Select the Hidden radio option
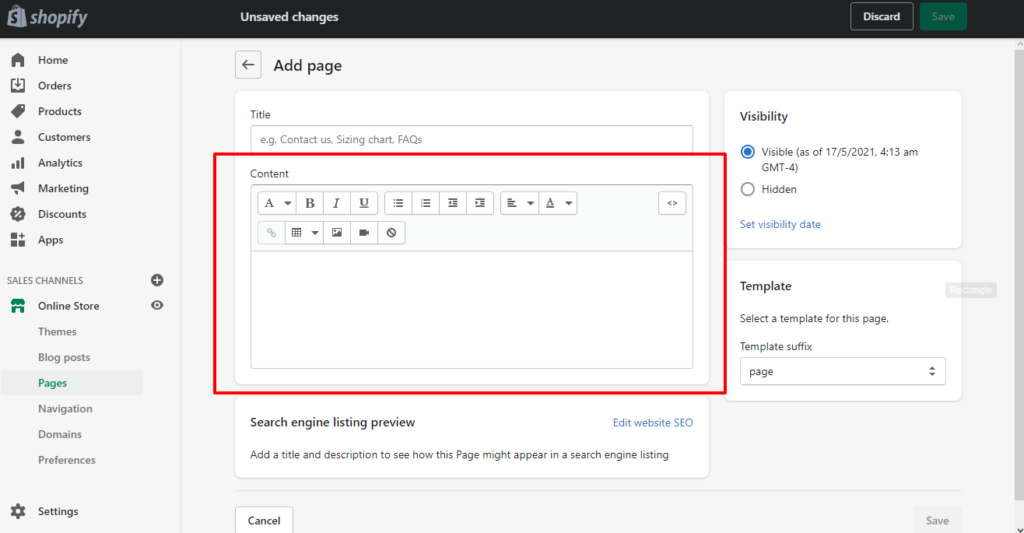 click(748, 189)
